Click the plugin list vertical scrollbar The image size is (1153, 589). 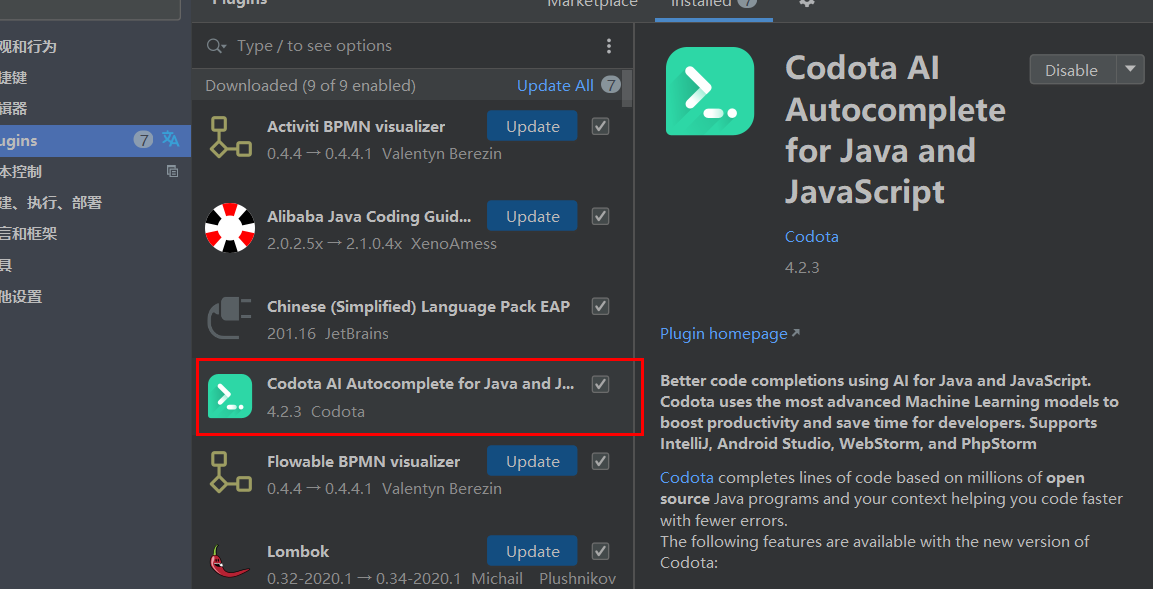point(627,88)
